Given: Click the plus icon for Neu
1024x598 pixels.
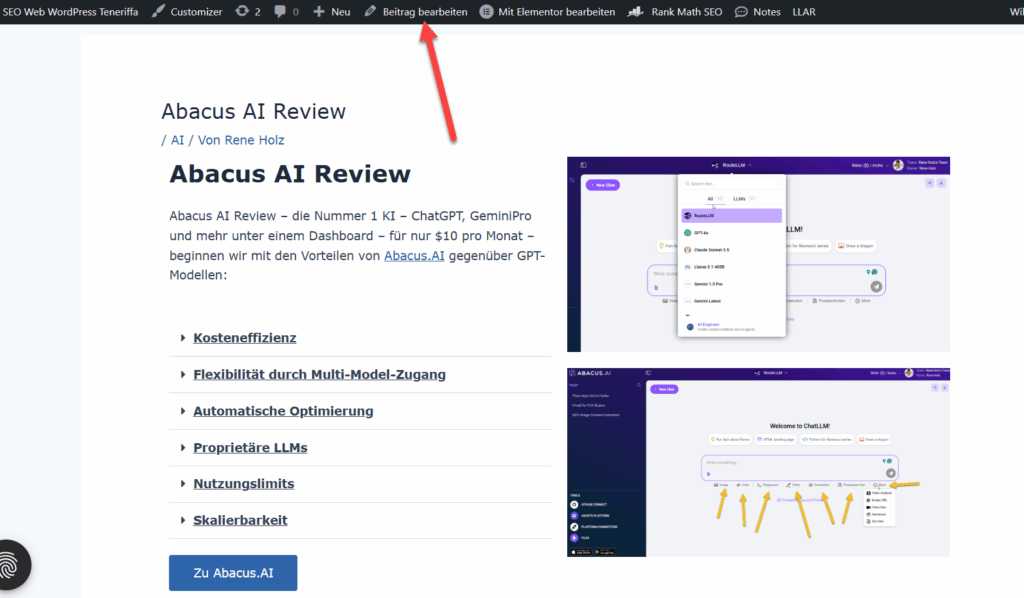Looking at the screenshot, I should point(319,12).
